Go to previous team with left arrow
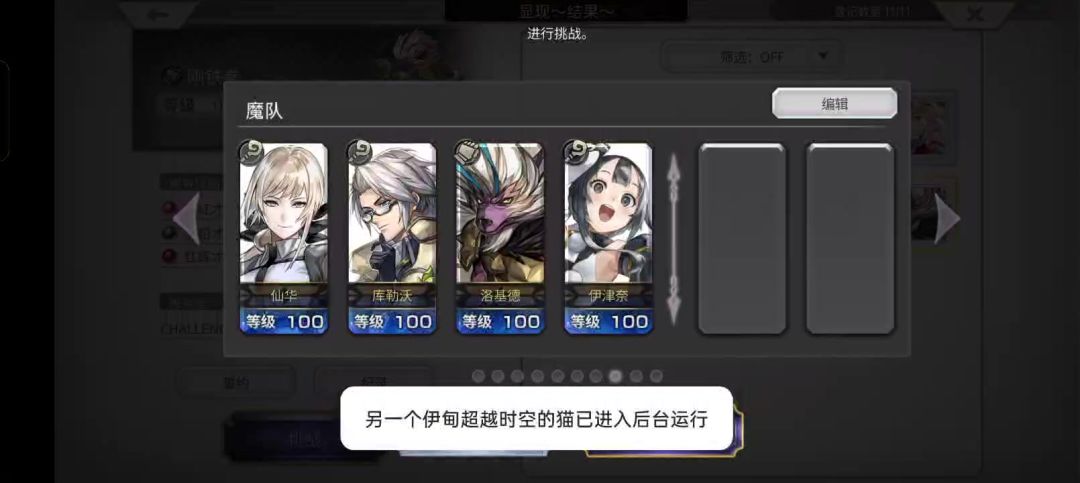Viewport: 1080px width, 483px height. [x=187, y=219]
